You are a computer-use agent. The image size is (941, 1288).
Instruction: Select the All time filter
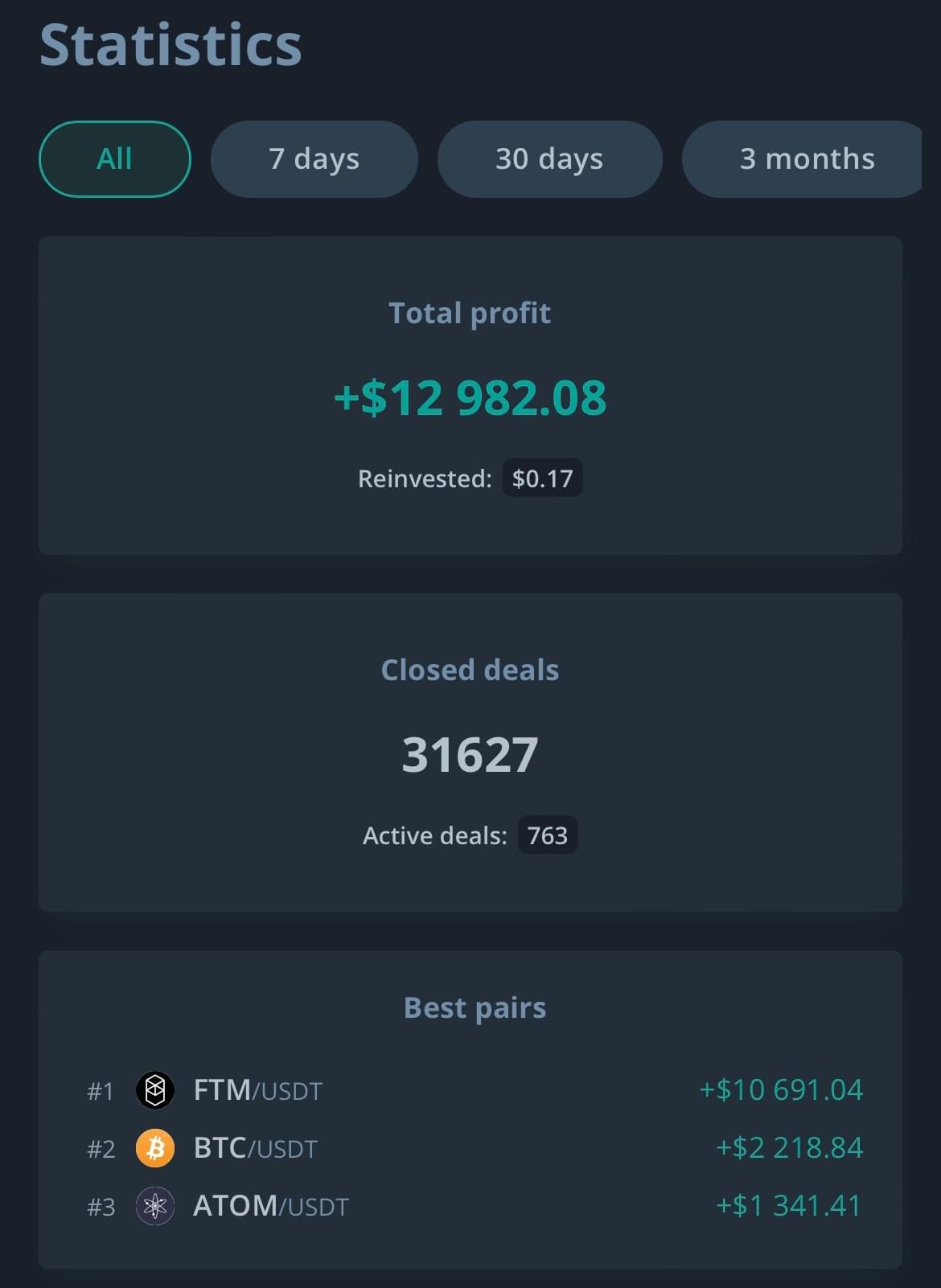click(114, 158)
